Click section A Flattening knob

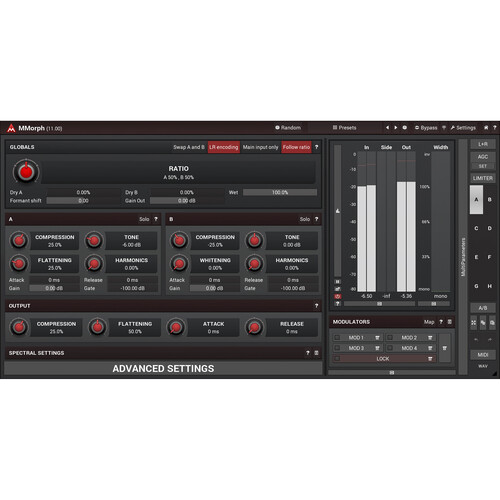19,264
